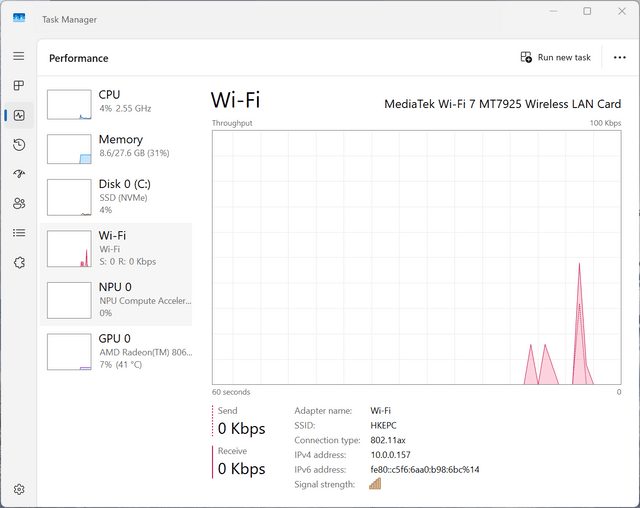The image size is (640, 508).
Task: Click the Run new task button
Action: (556, 58)
